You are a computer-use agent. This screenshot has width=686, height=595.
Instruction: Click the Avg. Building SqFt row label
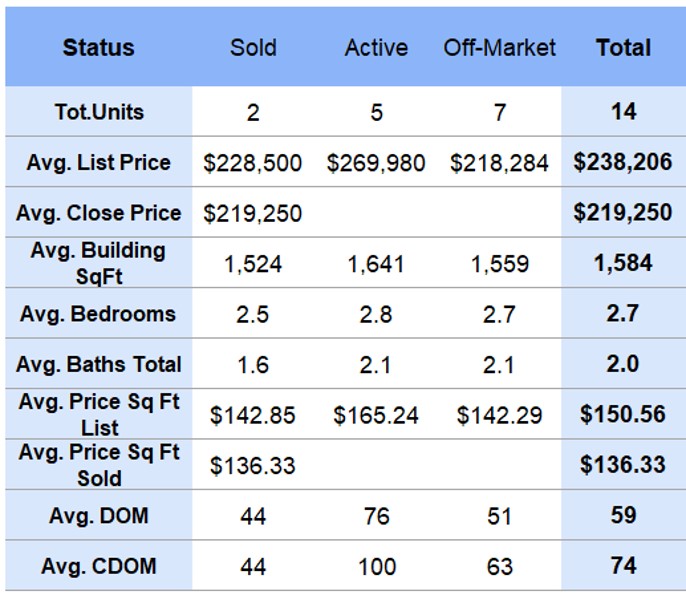pyautogui.click(x=98, y=263)
